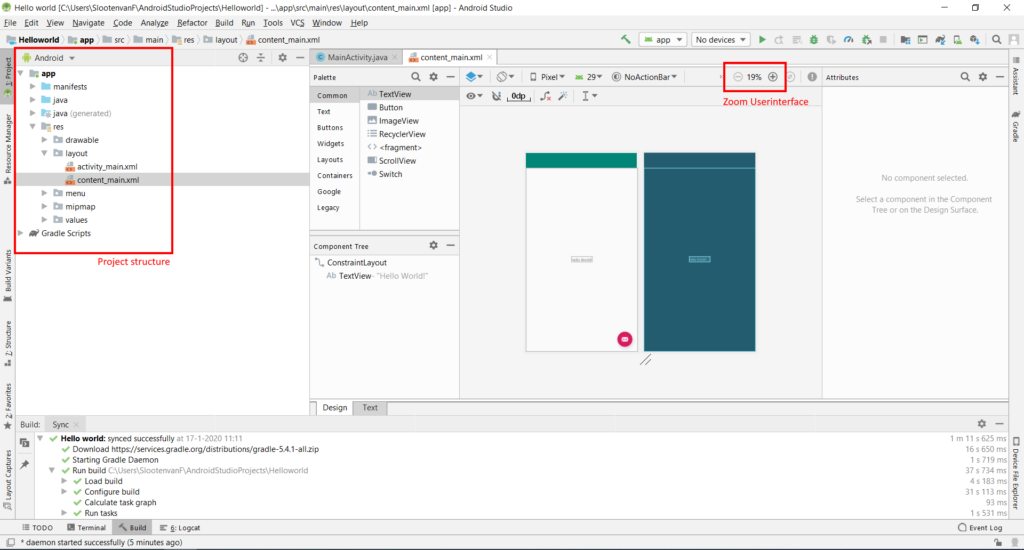Switch to the Text editor tab
This screenshot has width=1024, height=550.
tap(370, 408)
